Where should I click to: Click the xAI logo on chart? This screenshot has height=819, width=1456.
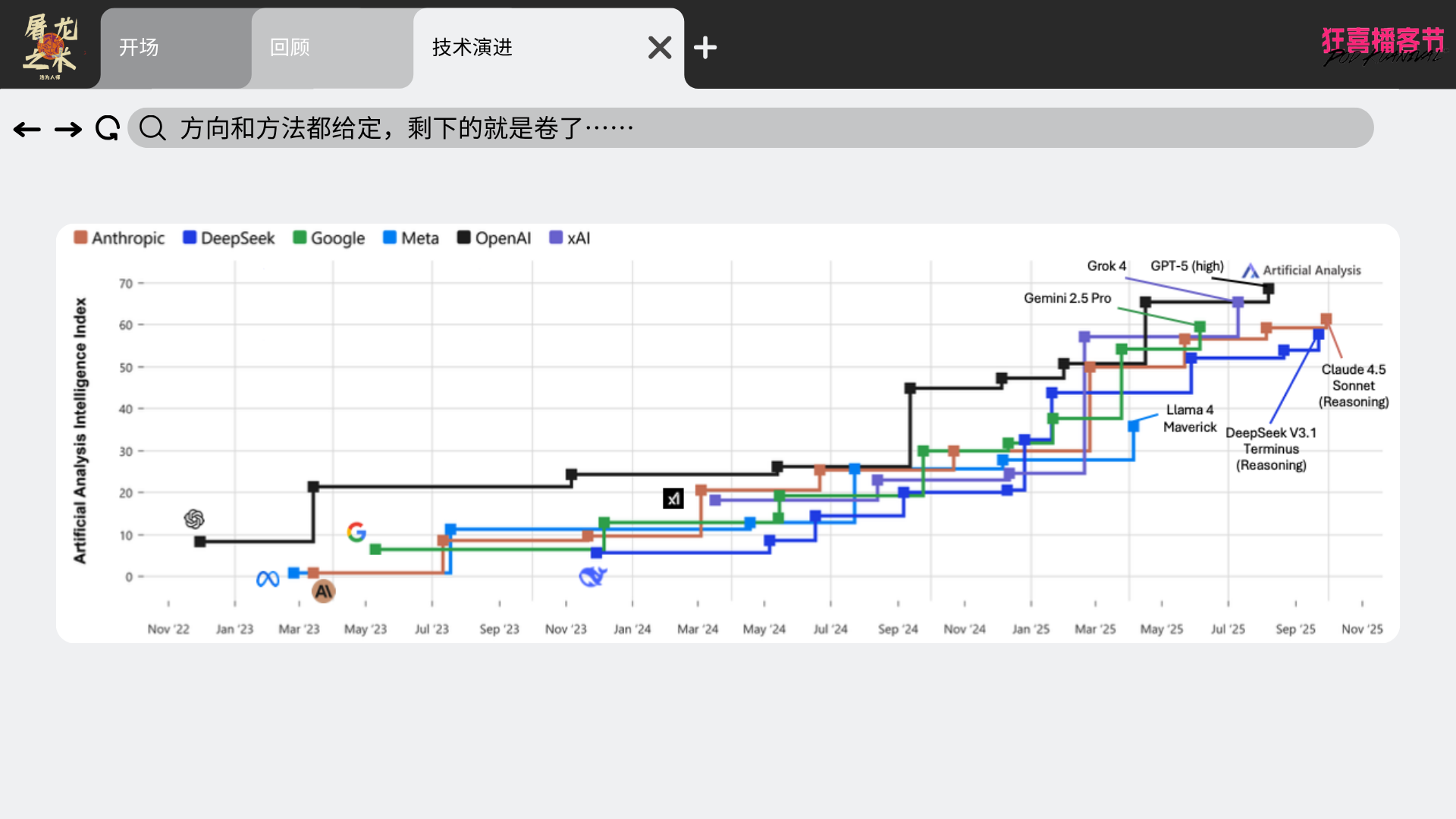point(673,498)
